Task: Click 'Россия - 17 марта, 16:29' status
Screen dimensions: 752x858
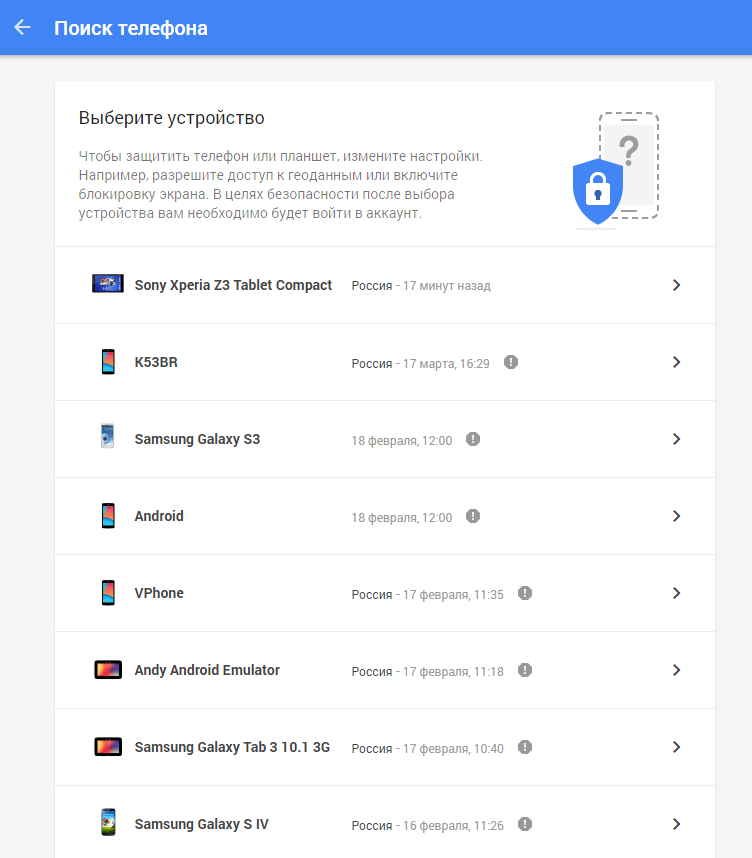Action: pos(420,363)
